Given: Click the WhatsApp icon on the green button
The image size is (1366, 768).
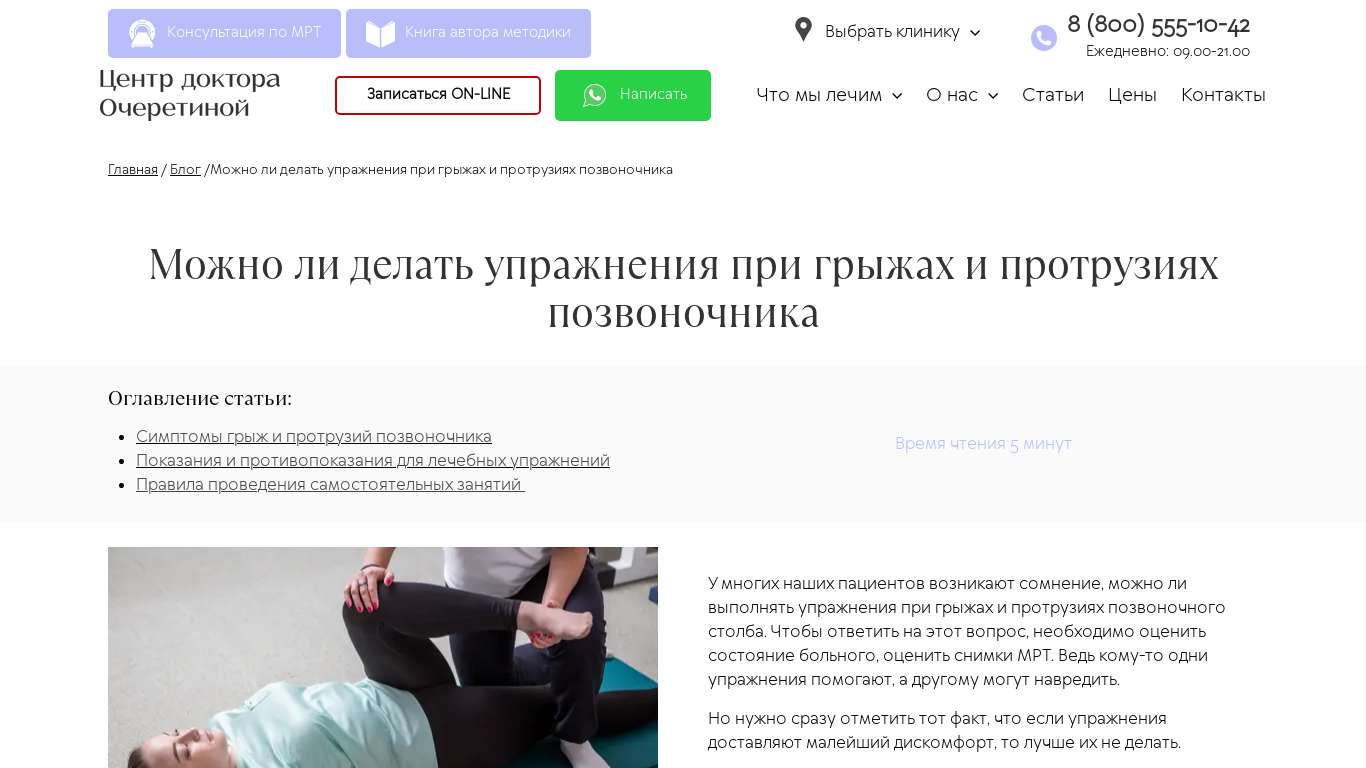Looking at the screenshot, I should [x=595, y=95].
